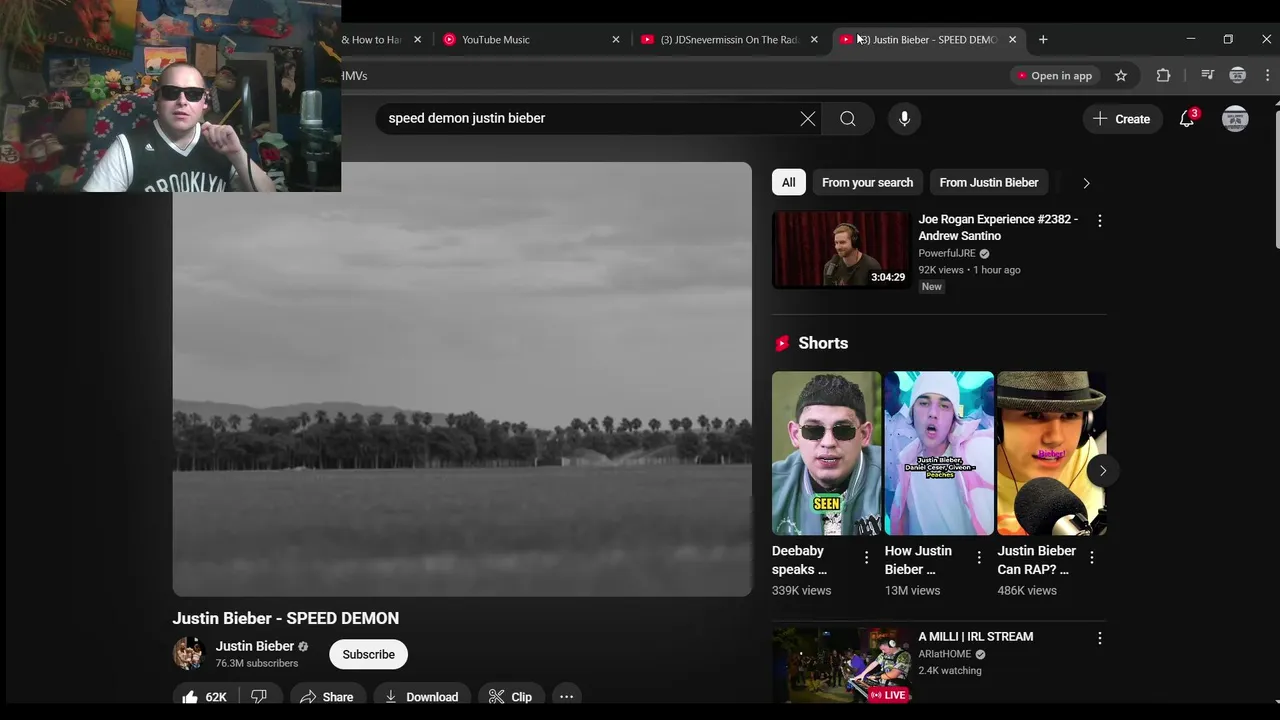Switch to the JDSnevermissin On The Radio tab
Viewport: 1280px width, 720px height.
click(730, 40)
